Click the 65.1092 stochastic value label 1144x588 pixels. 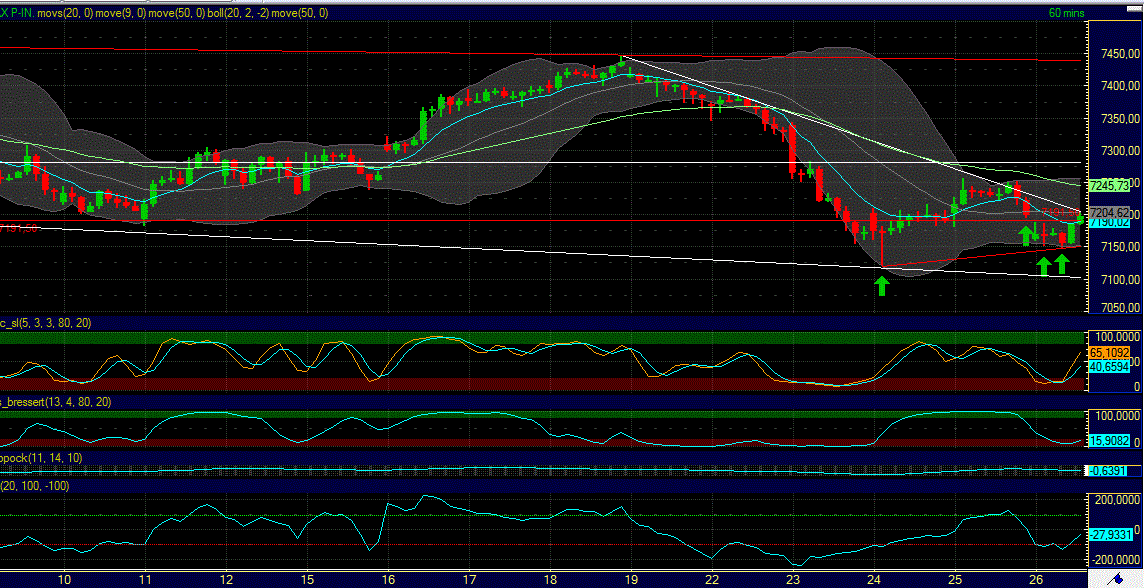pyautogui.click(x=1110, y=353)
